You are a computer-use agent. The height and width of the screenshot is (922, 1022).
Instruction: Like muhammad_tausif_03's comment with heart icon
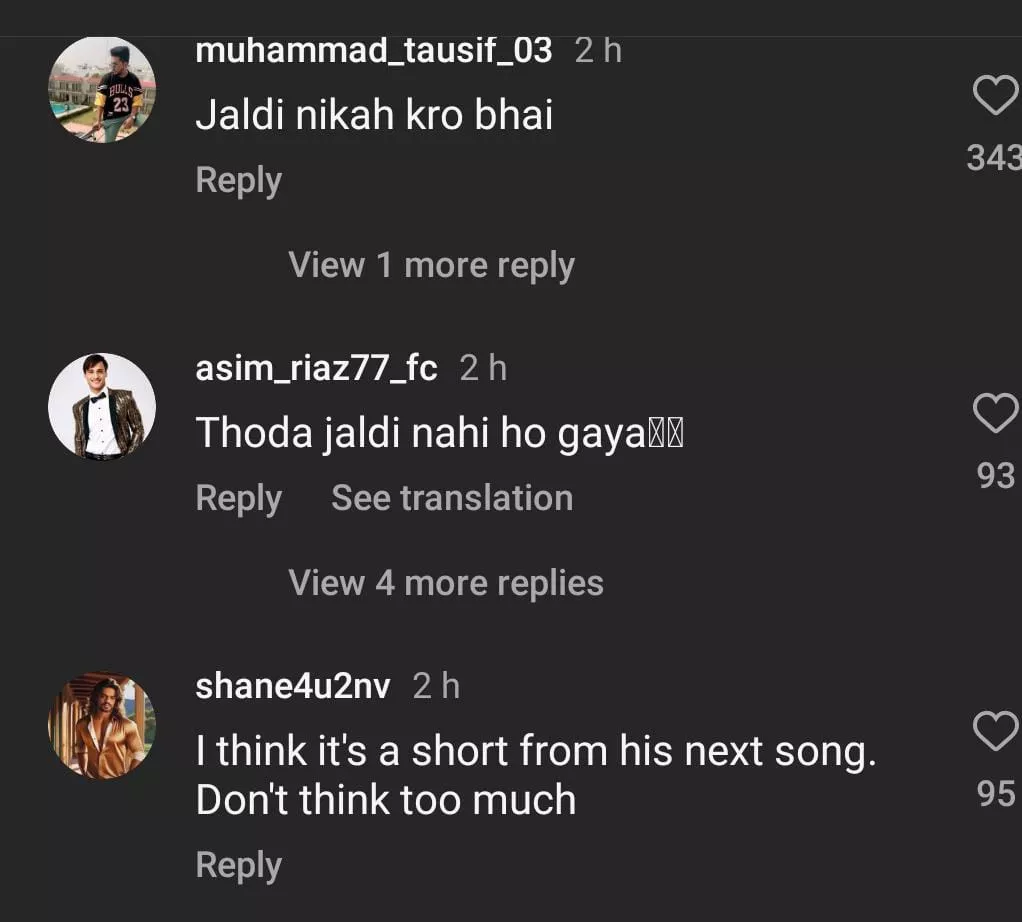pyautogui.click(x=995, y=97)
